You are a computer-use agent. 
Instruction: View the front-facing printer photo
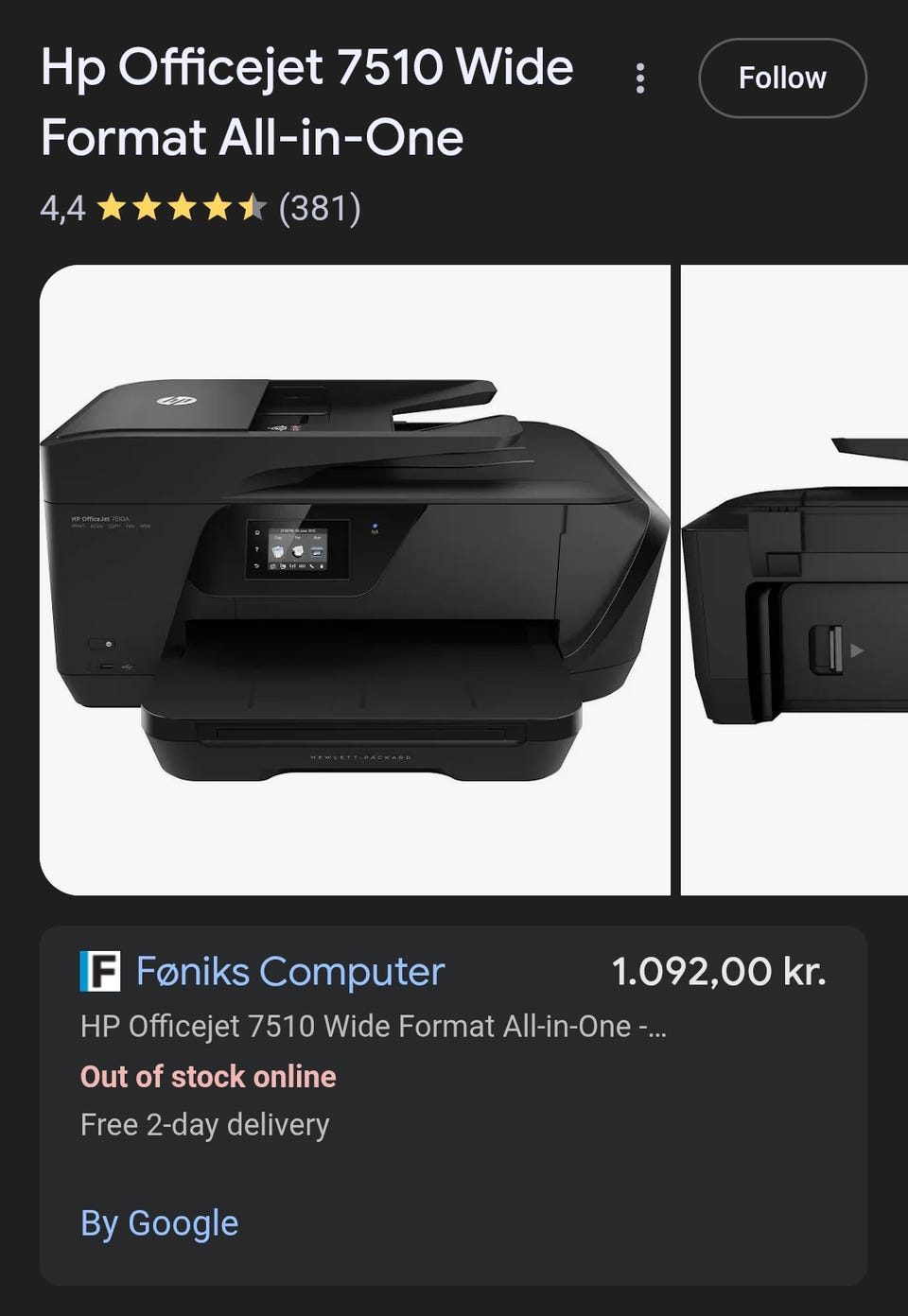tap(355, 580)
